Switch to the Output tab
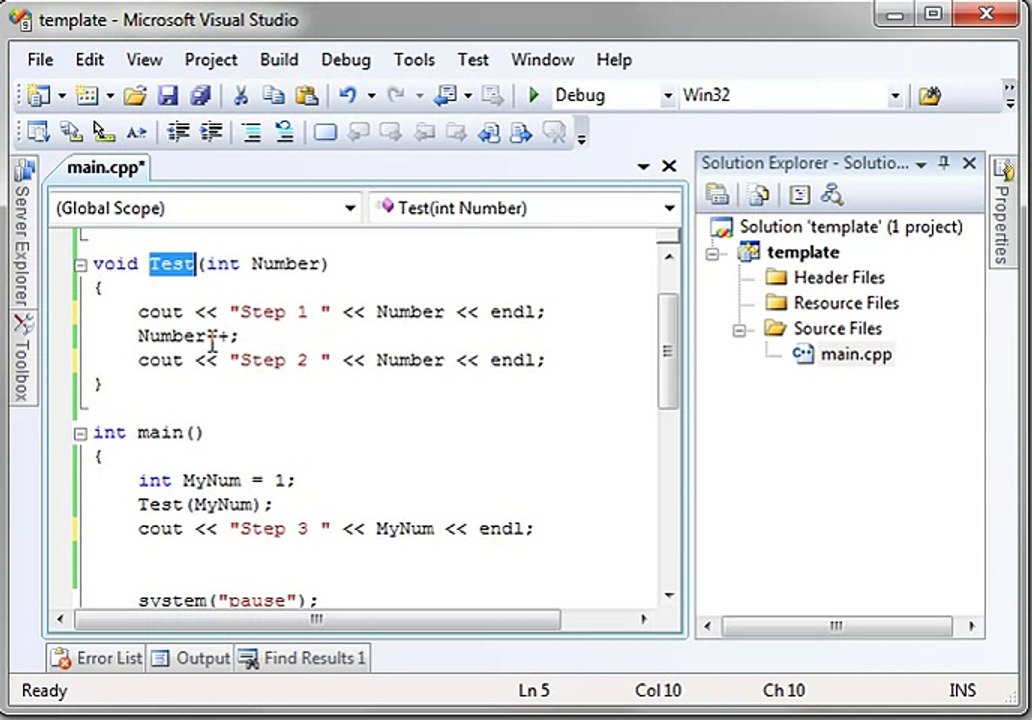The height and width of the screenshot is (720, 1032). click(x=190, y=658)
